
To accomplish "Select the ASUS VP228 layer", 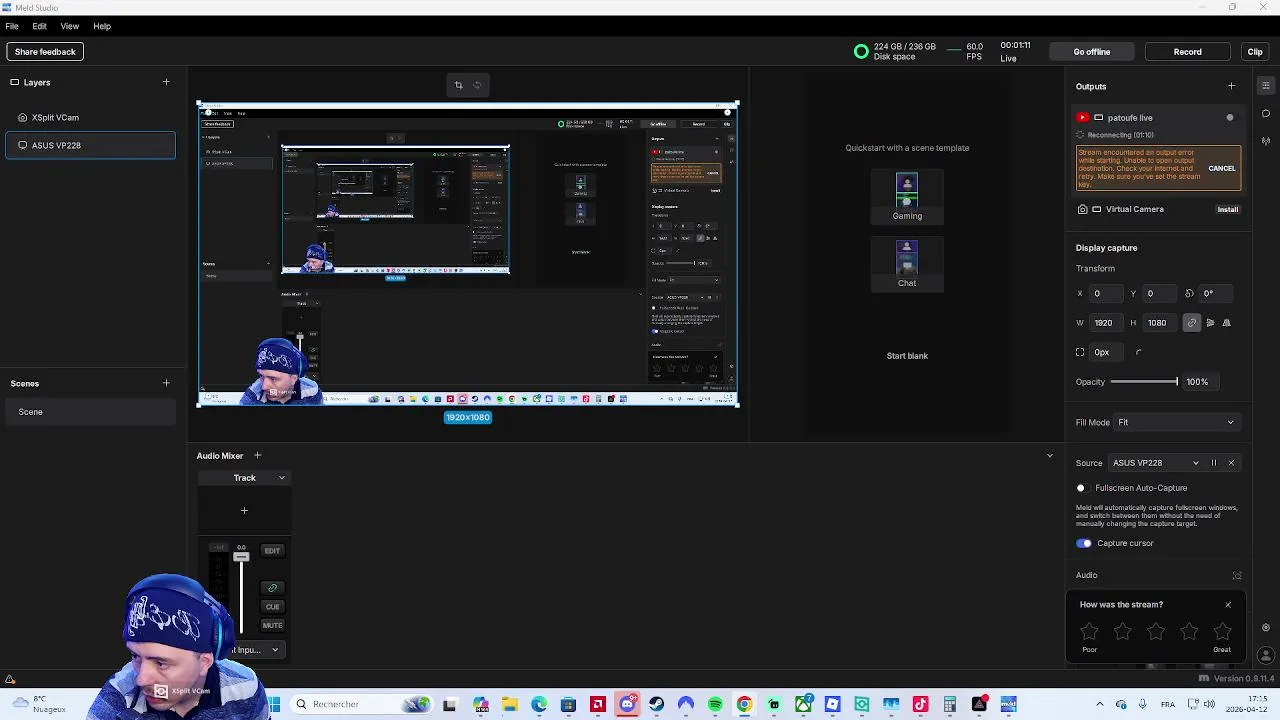I will point(91,145).
